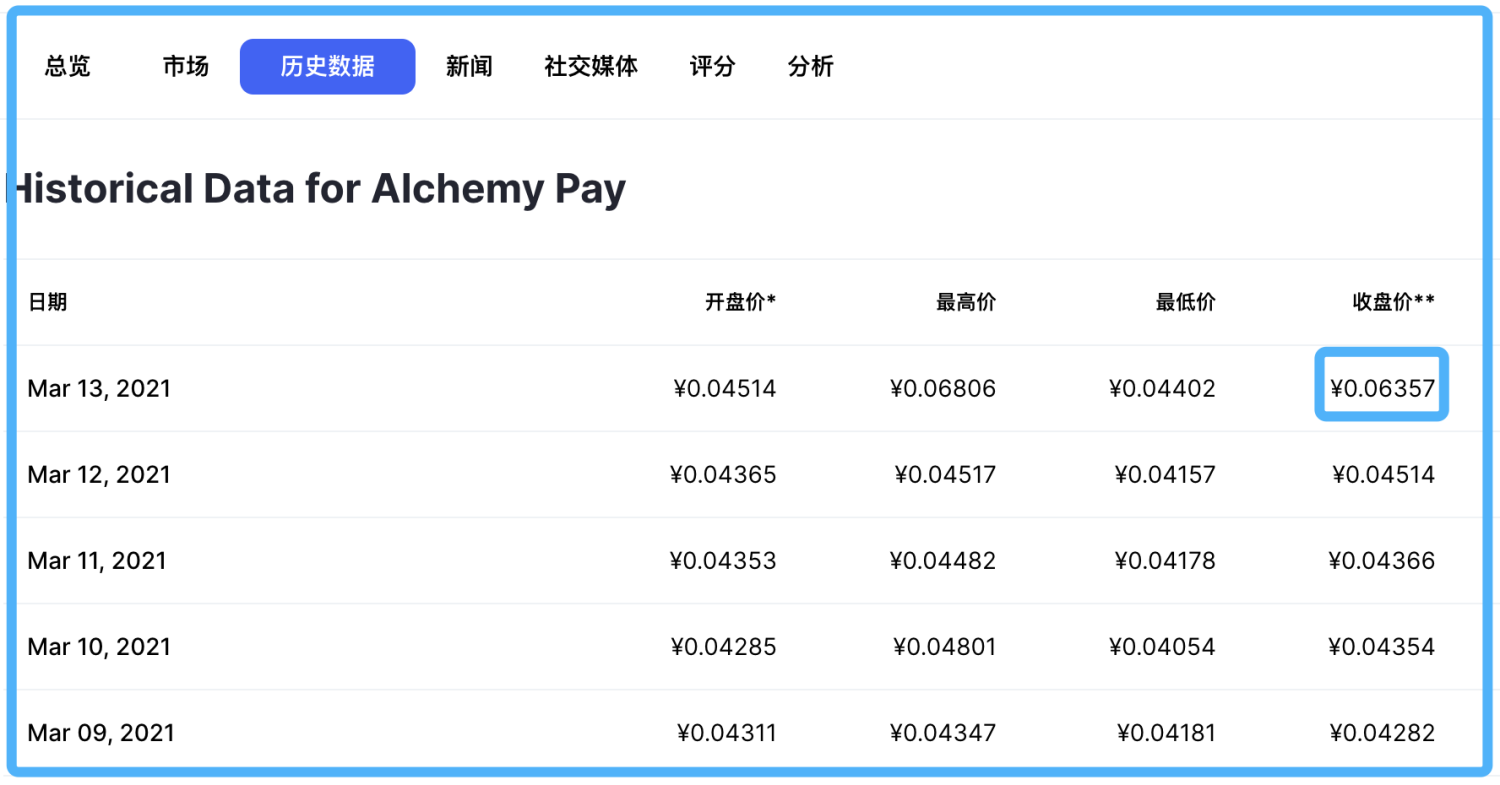The image size is (1500, 785).
Task: Switch to the 市场 tab
Action: 186,67
